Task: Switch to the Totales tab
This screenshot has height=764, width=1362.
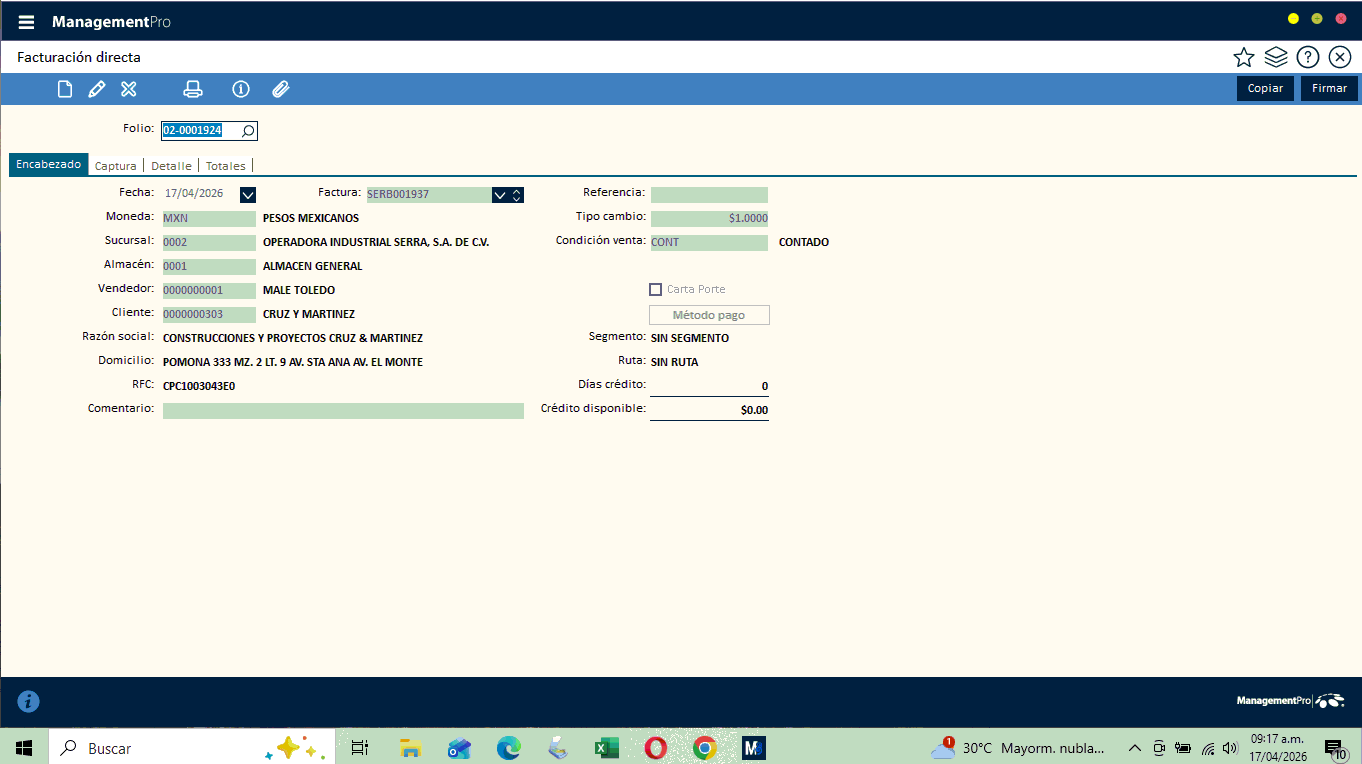Action: pos(225,166)
